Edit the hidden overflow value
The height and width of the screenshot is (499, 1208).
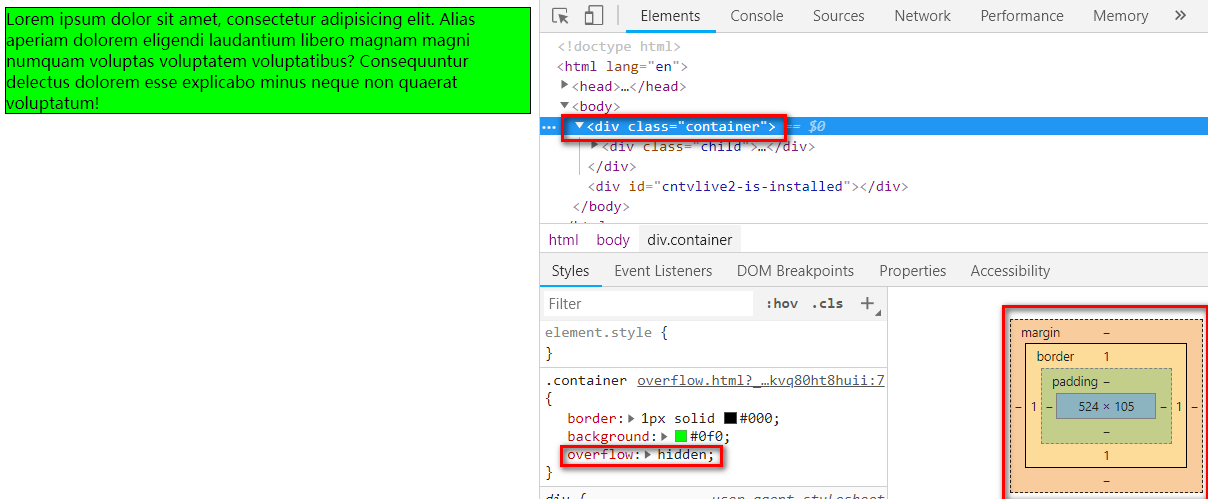[685, 455]
